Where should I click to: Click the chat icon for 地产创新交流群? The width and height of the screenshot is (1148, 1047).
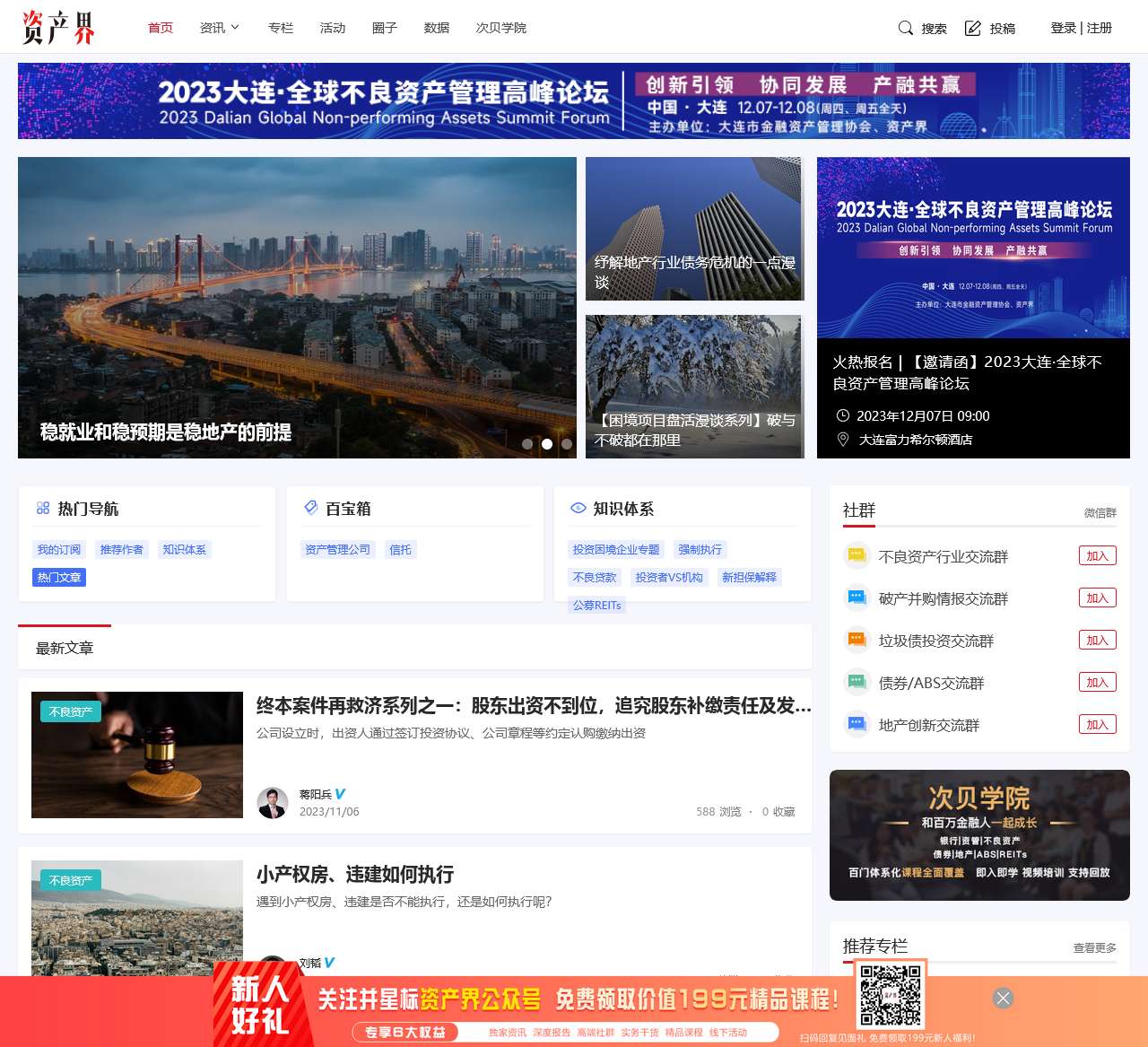pyautogui.click(x=857, y=725)
